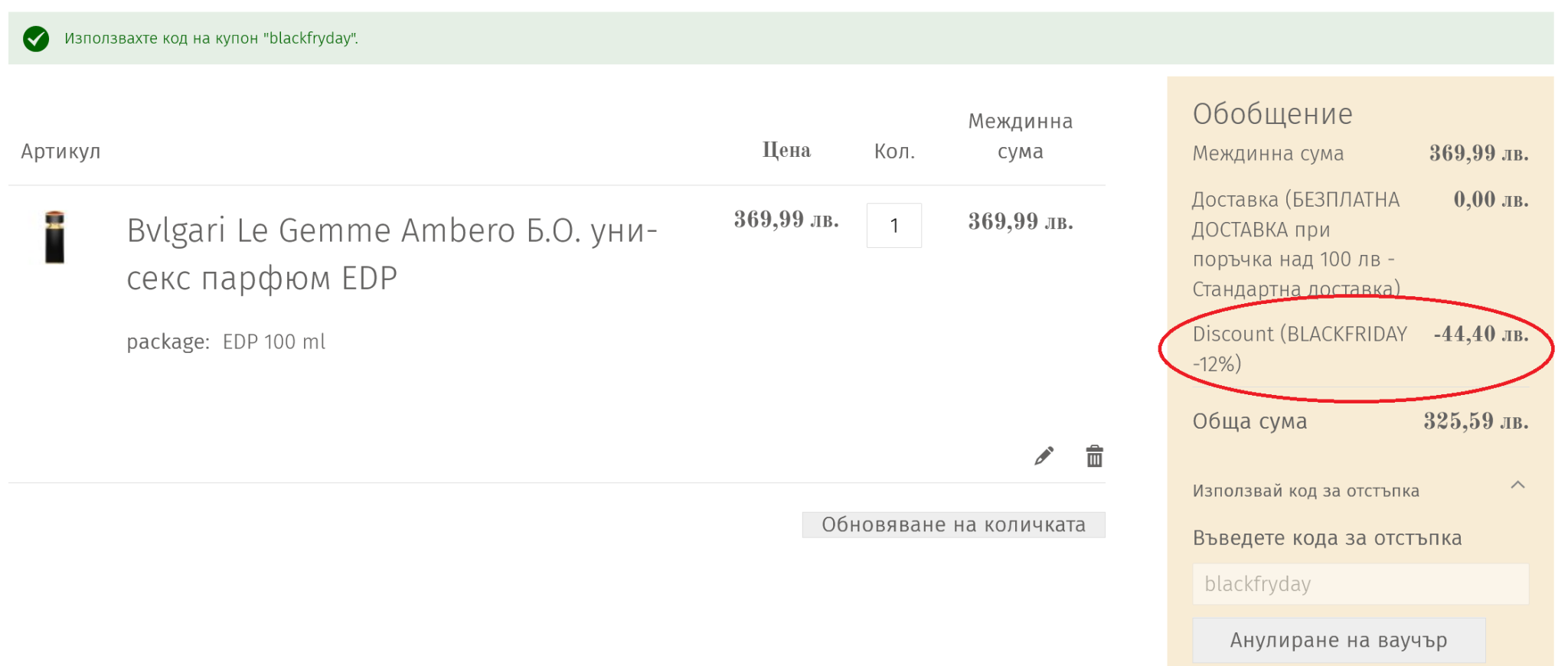
Task: Focus the quantity field showing 1
Action: click(x=893, y=226)
